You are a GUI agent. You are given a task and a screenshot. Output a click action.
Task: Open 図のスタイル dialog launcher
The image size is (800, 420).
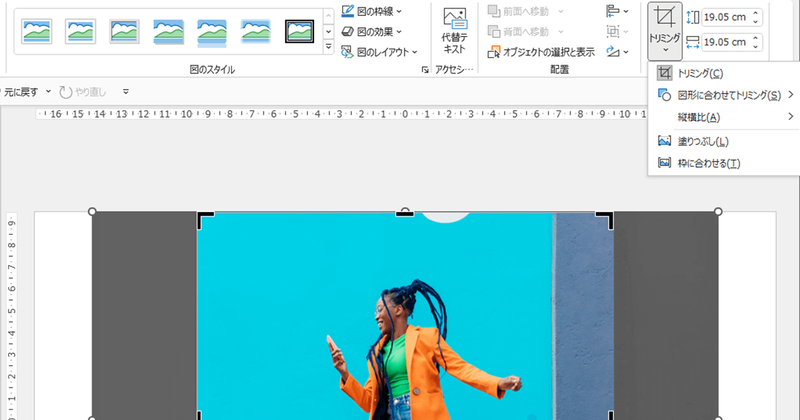click(425, 70)
